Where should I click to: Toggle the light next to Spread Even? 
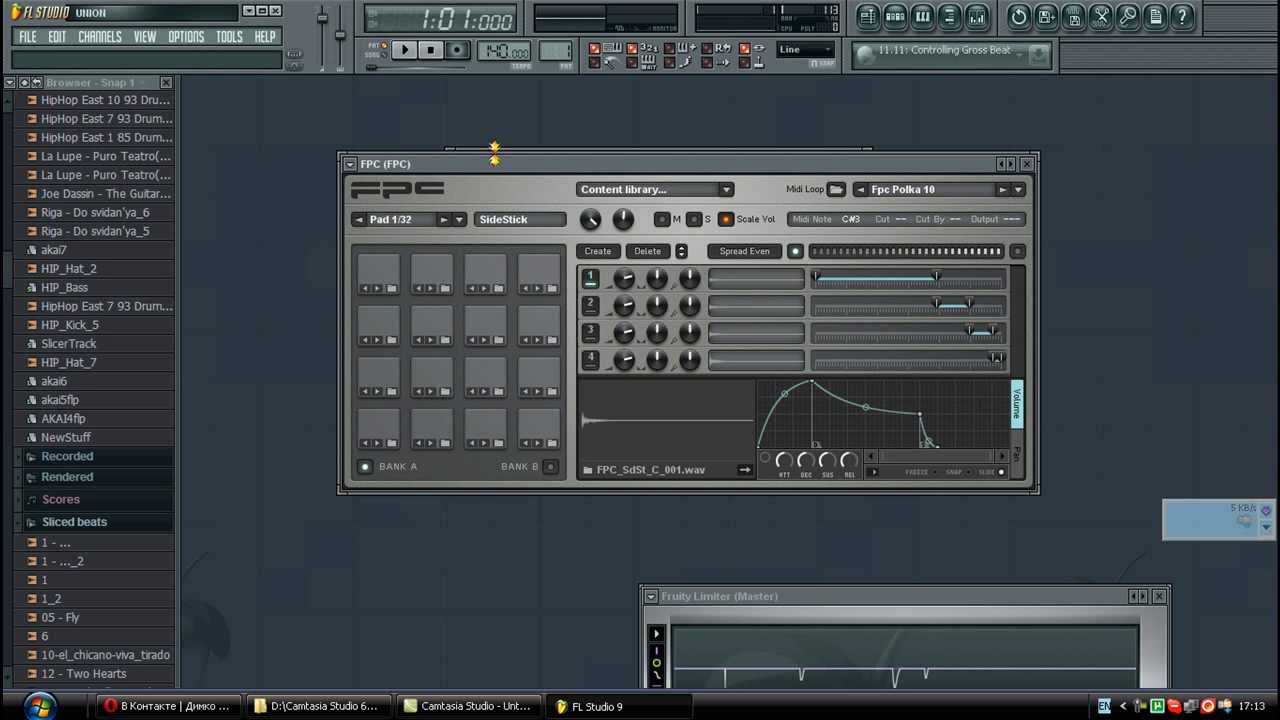[795, 252]
